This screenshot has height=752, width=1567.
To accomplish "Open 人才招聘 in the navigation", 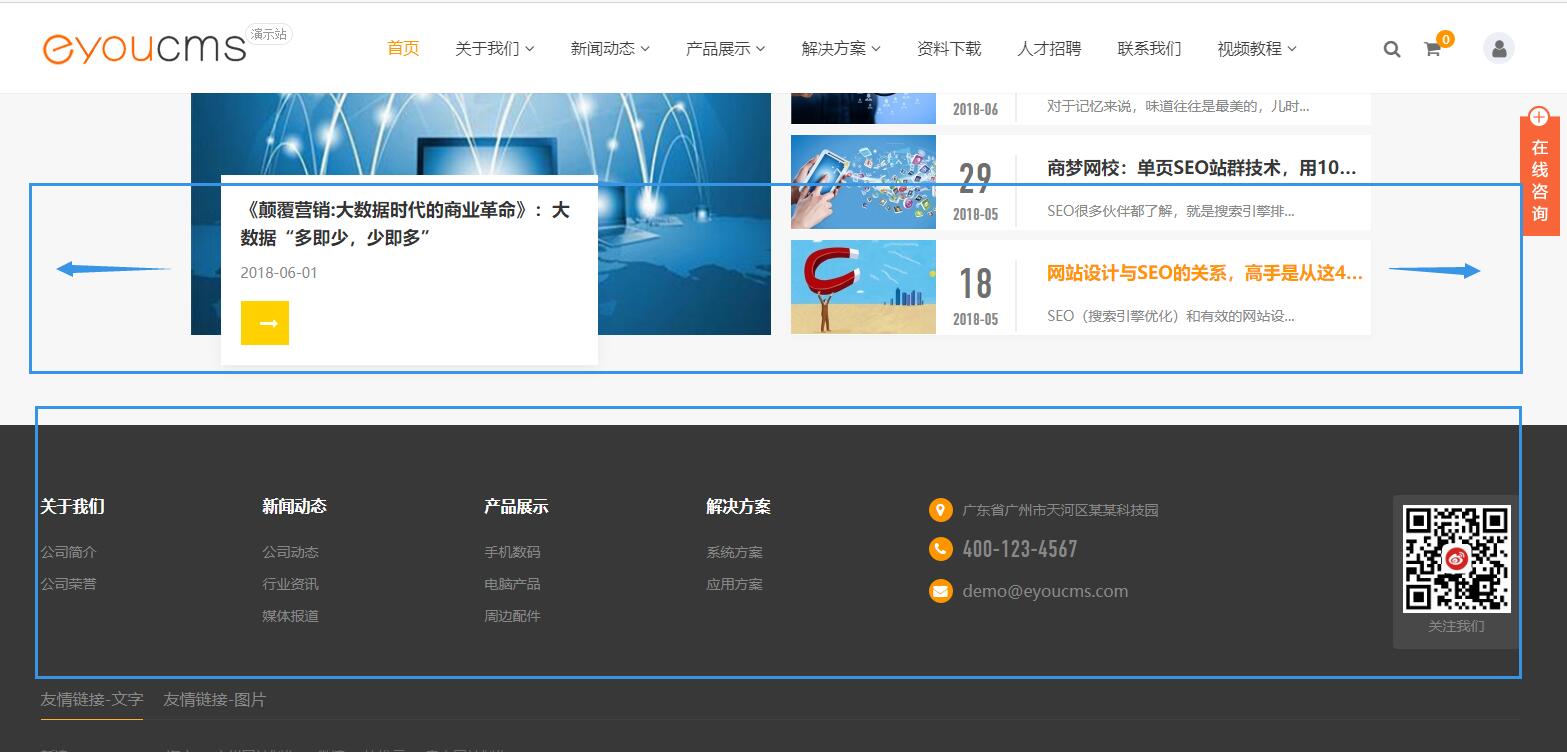I will (x=1049, y=48).
